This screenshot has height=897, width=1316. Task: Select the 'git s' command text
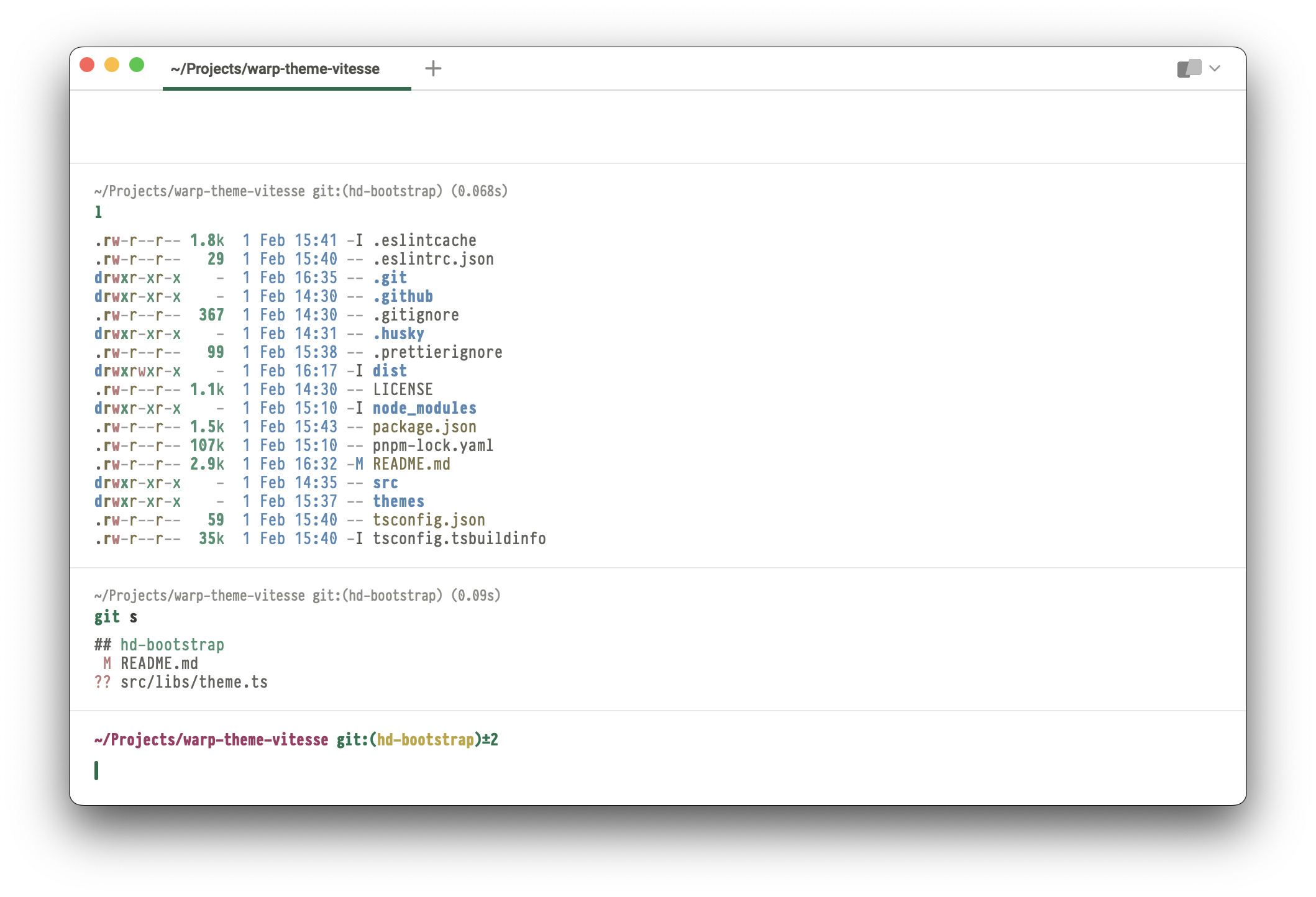115,617
